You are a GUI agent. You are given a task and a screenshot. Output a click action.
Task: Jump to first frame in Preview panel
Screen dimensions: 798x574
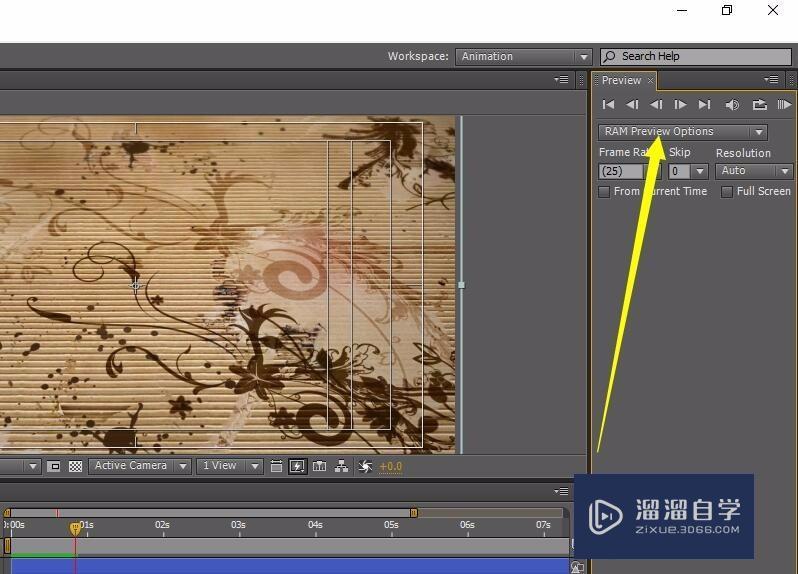point(608,104)
